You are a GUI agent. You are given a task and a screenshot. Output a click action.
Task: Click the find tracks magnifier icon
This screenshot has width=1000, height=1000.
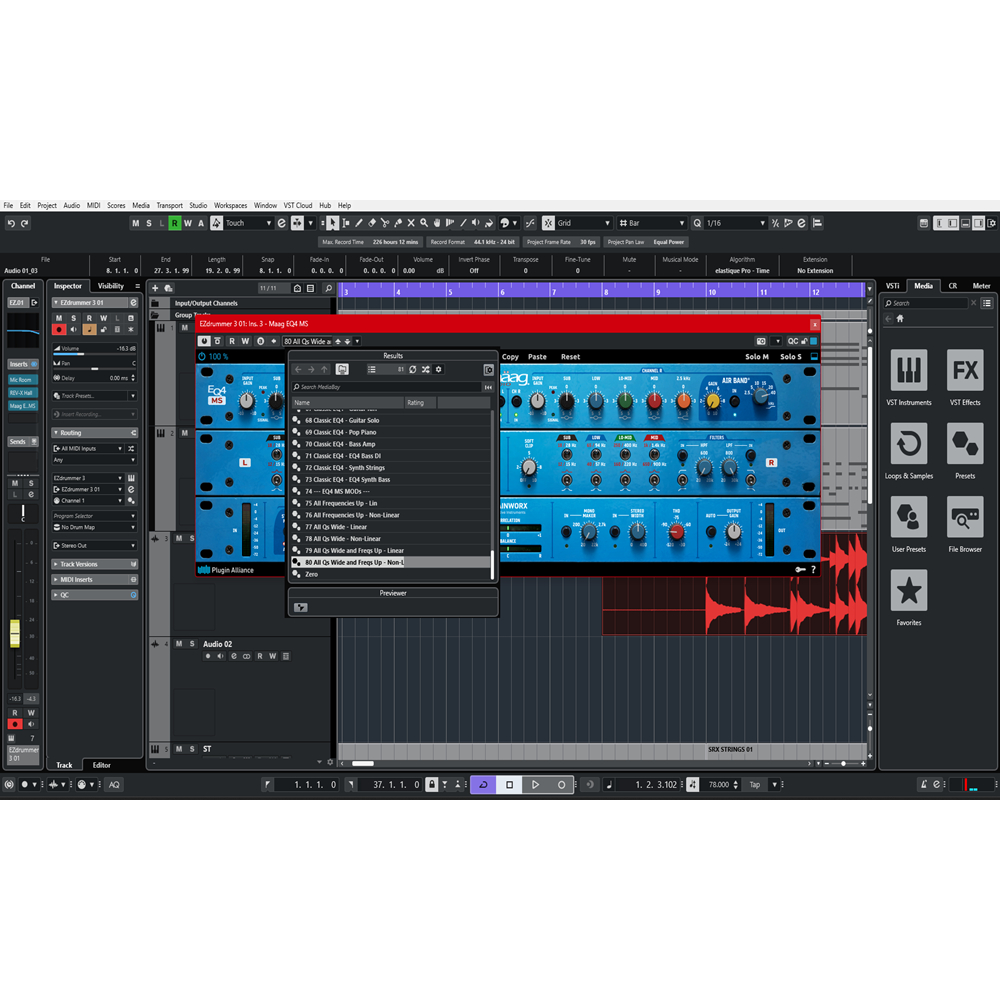328,288
